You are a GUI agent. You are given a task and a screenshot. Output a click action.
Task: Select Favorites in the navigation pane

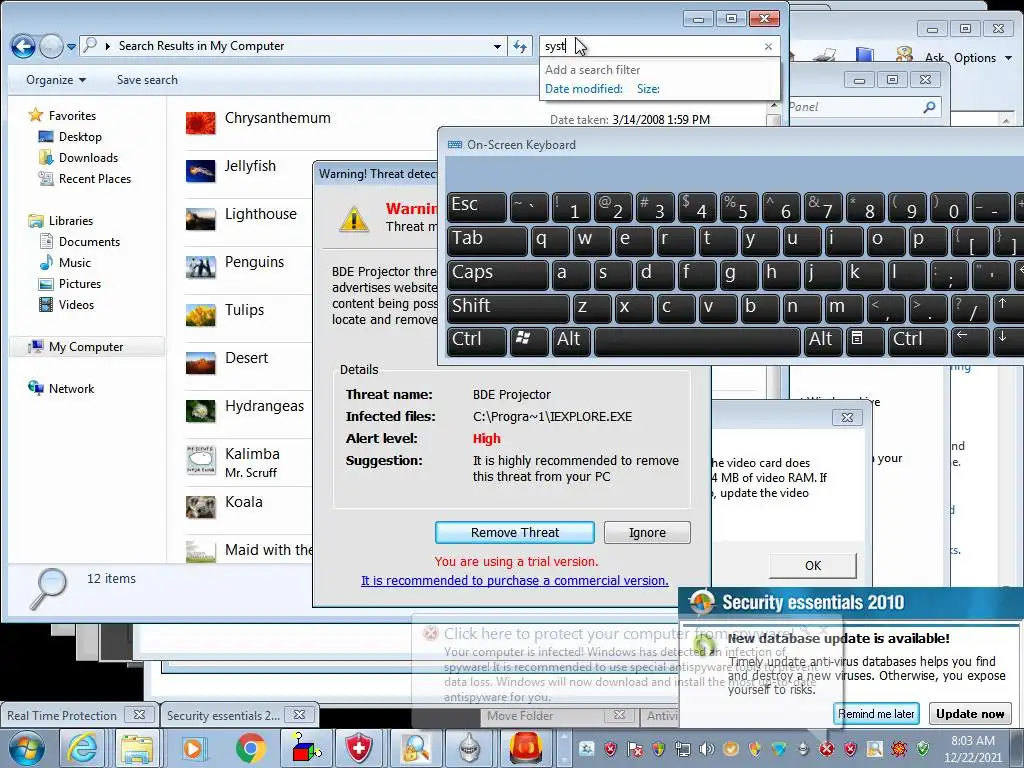[72, 116]
